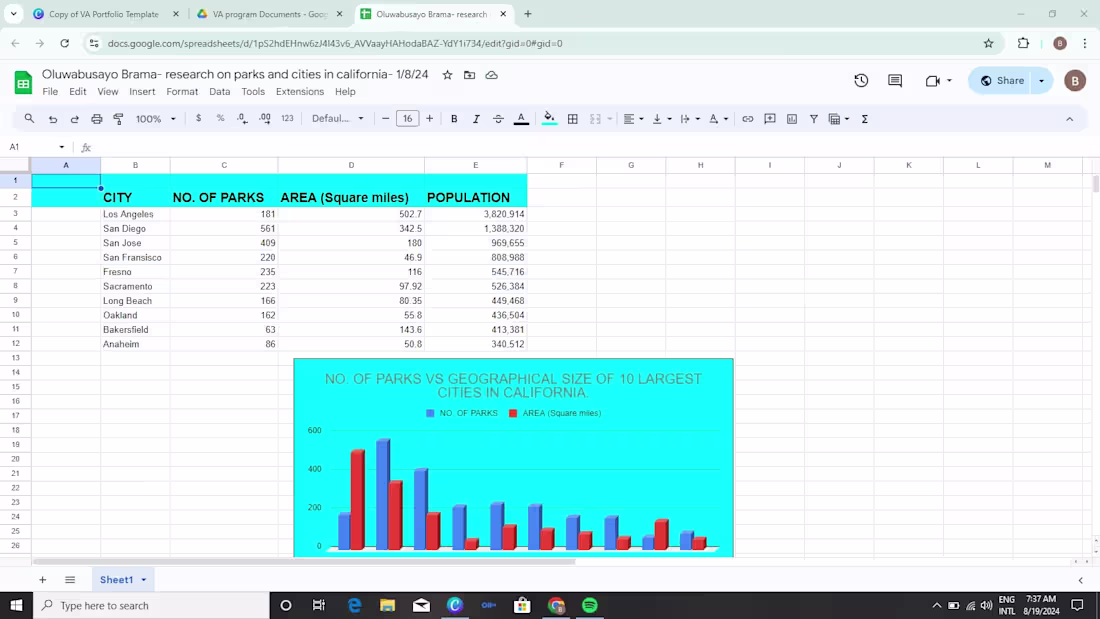
Task: Apply borders to selection
Action: pos(572,118)
